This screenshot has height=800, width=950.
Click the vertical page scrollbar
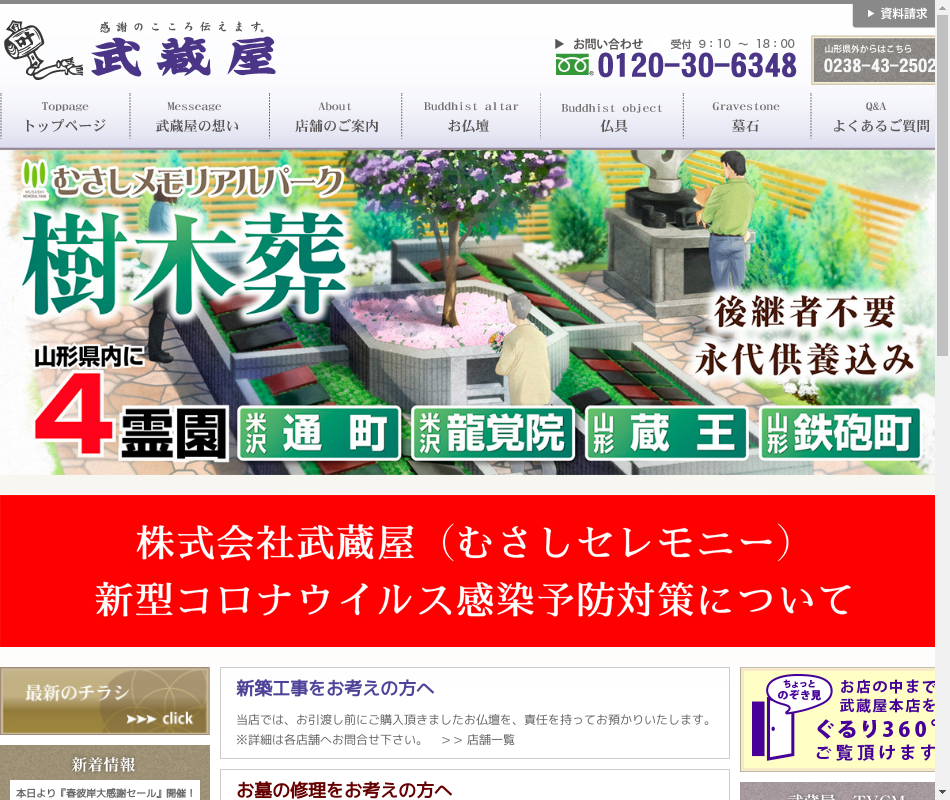(x=942, y=200)
